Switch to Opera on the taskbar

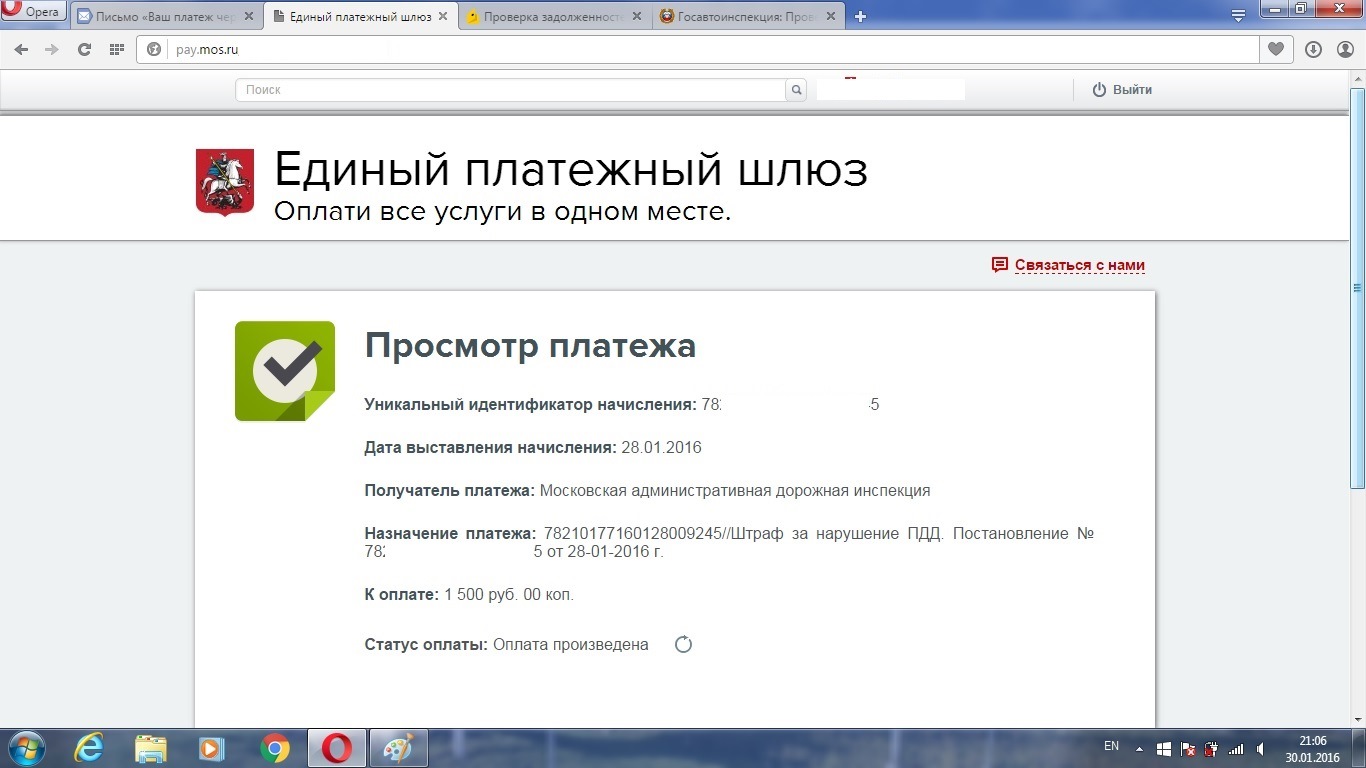(x=336, y=748)
